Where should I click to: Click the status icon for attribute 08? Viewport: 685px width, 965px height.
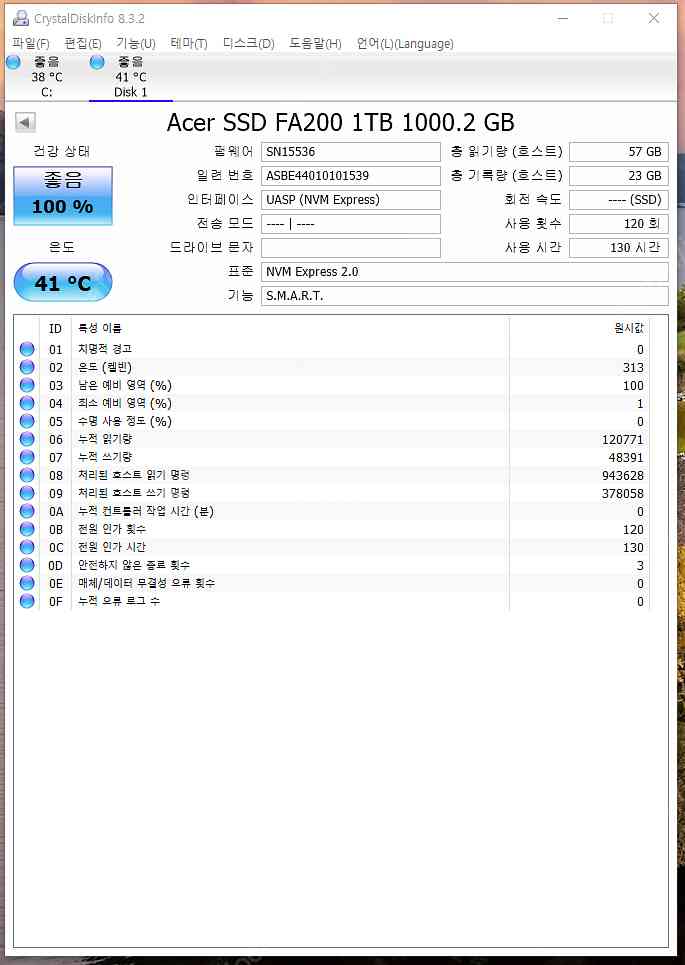click(27, 475)
